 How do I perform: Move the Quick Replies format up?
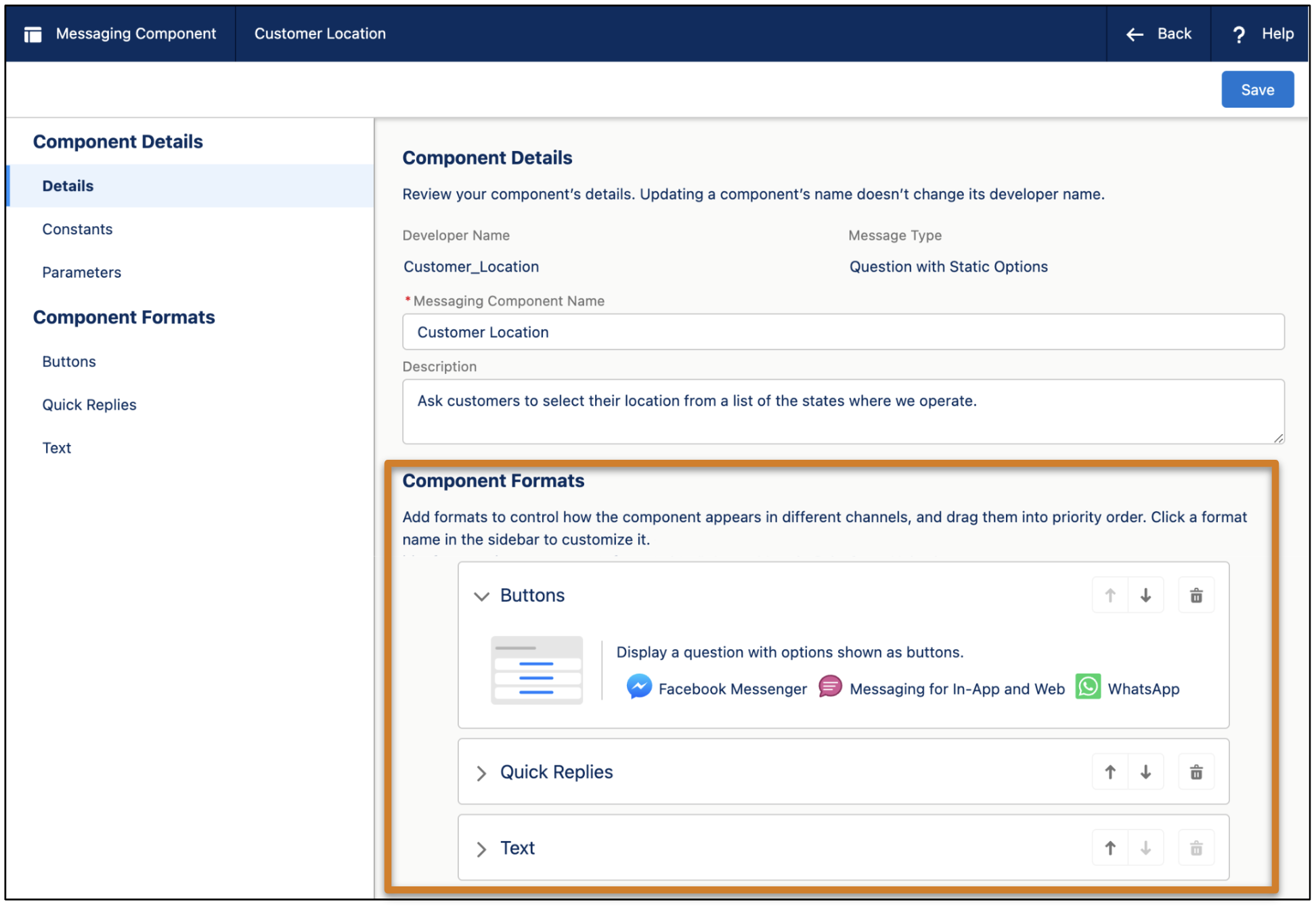coord(1110,771)
